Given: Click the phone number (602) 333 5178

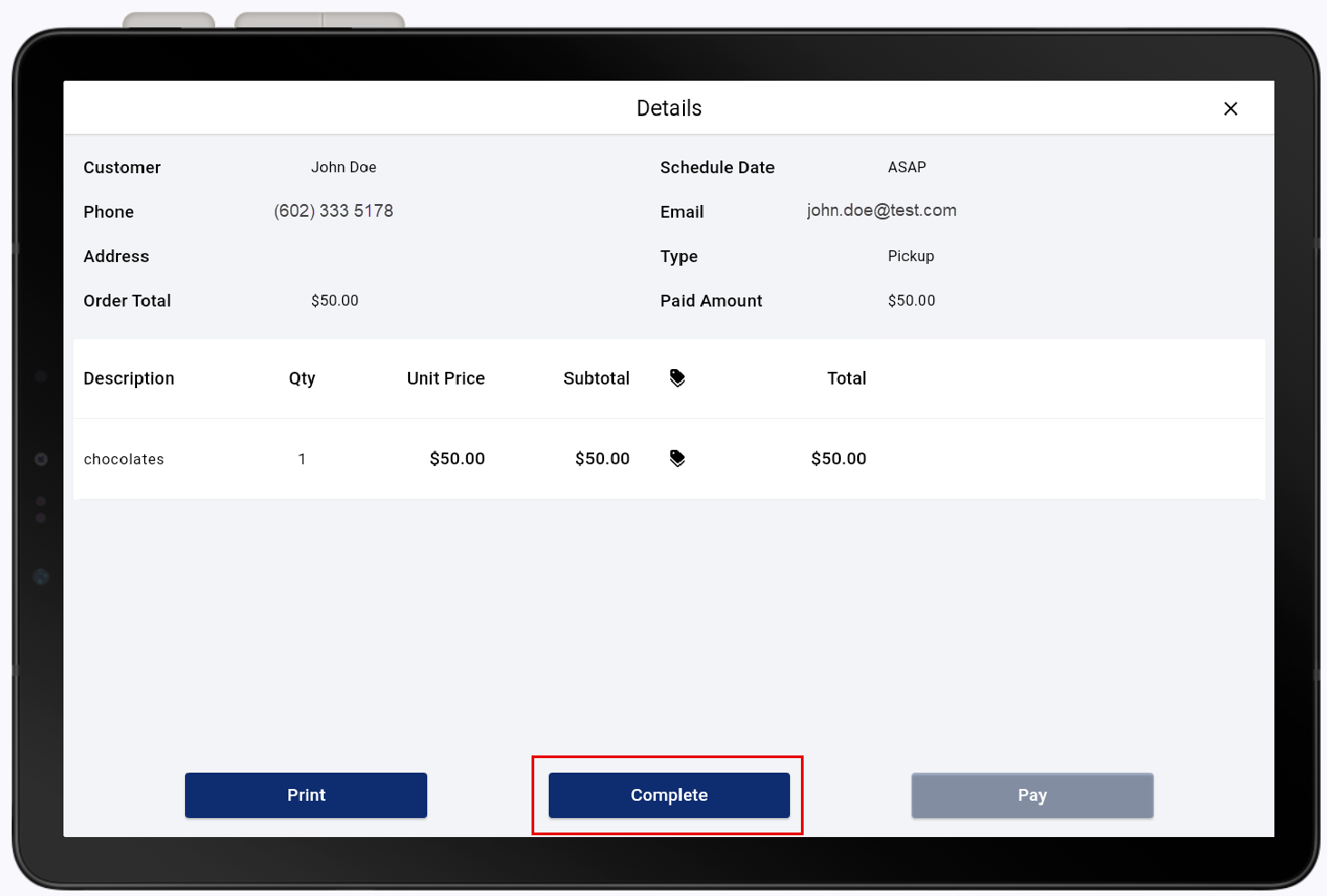Looking at the screenshot, I should [333, 210].
